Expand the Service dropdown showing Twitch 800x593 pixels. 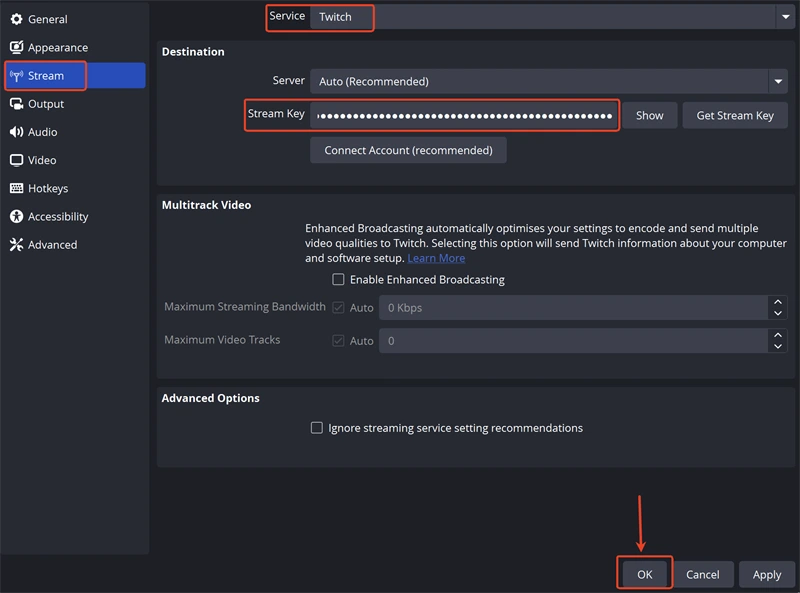[783, 17]
